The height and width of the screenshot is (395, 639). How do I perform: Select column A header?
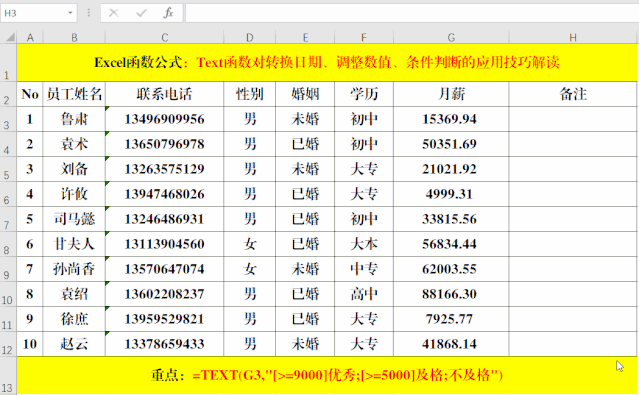[30, 38]
